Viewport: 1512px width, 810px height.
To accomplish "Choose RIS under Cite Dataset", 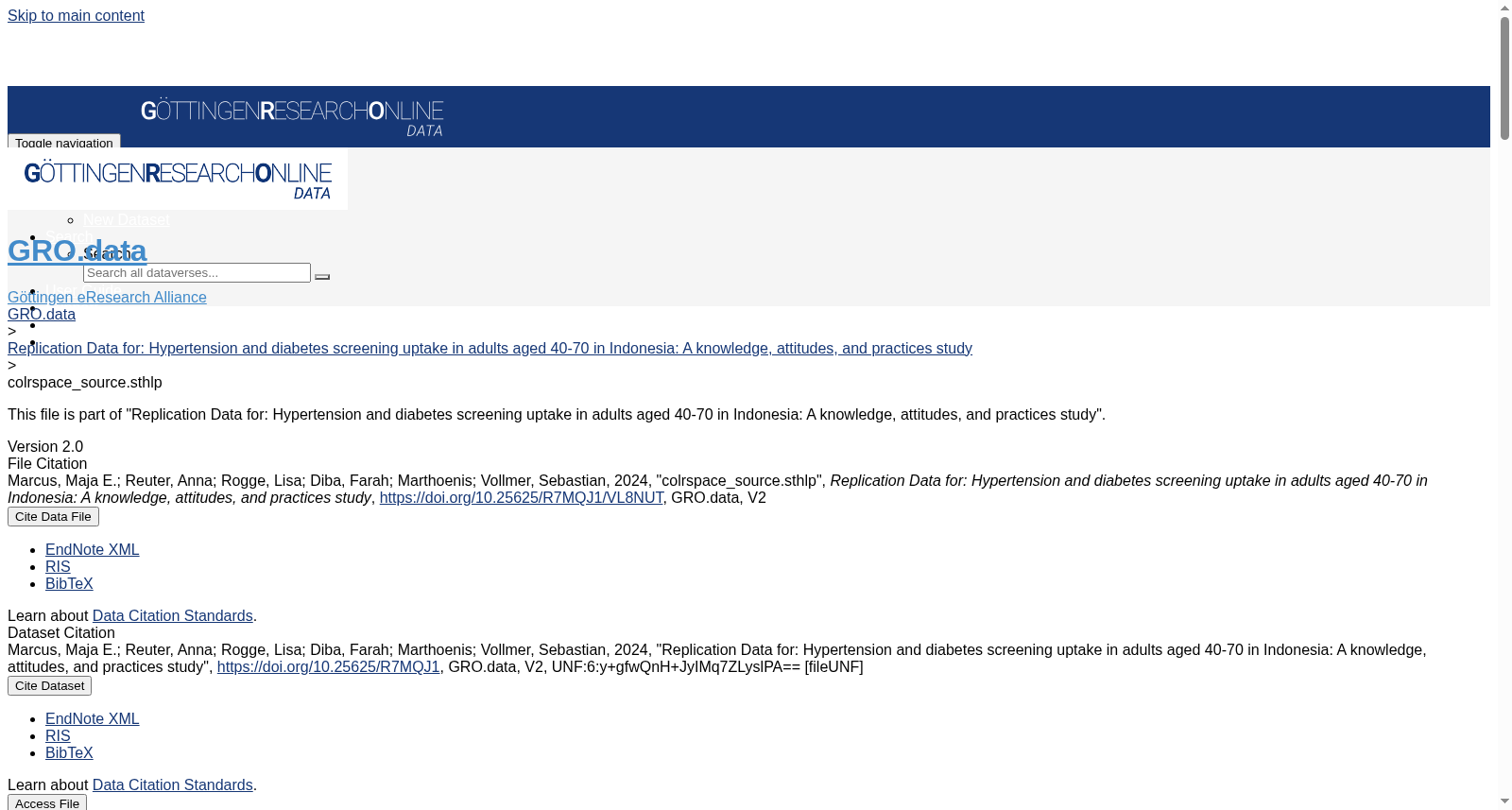I will 58,736.
